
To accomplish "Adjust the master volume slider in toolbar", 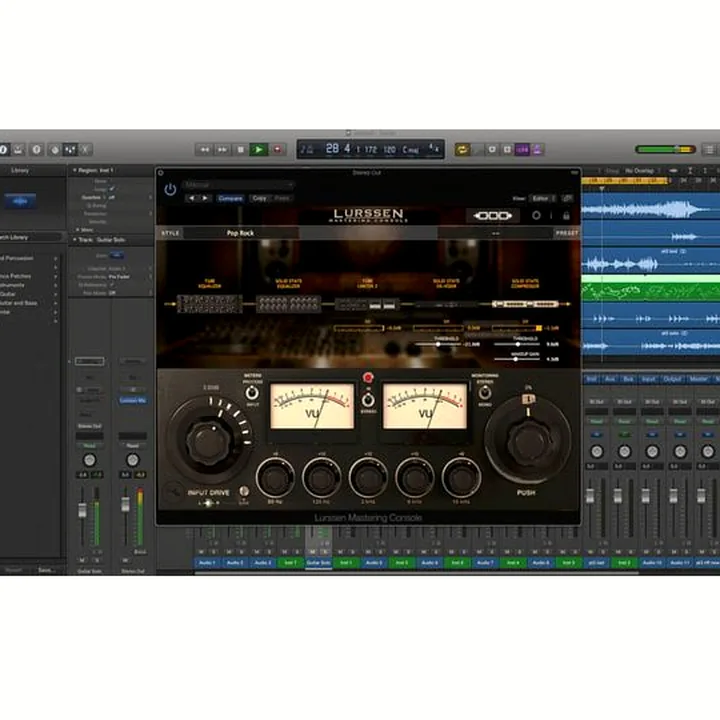I will [665, 149].
